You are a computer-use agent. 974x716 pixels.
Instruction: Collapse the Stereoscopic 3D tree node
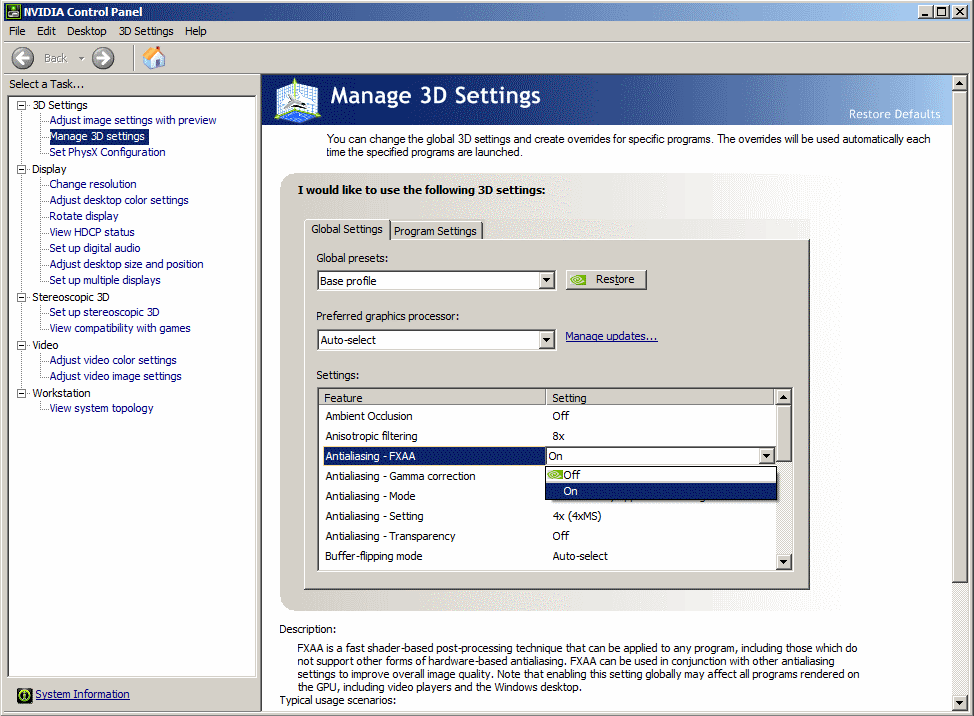[x=22, y=297]
